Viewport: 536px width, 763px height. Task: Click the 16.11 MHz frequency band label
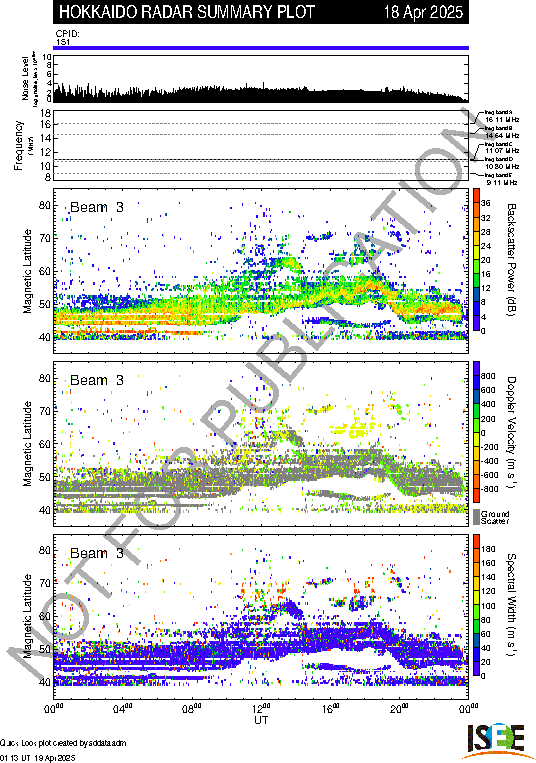(501, 119)
